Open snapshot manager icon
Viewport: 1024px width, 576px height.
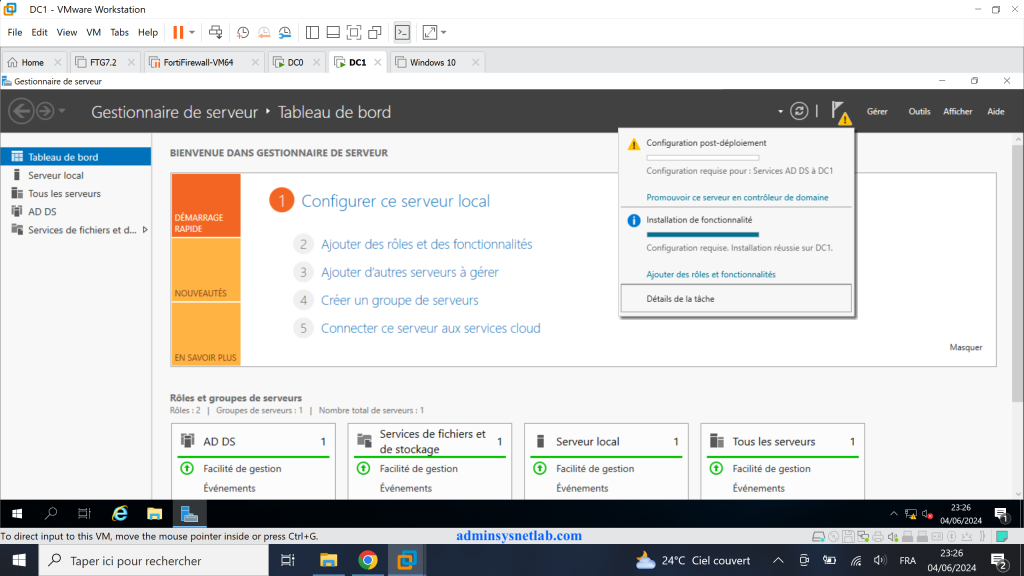(285, 32)
